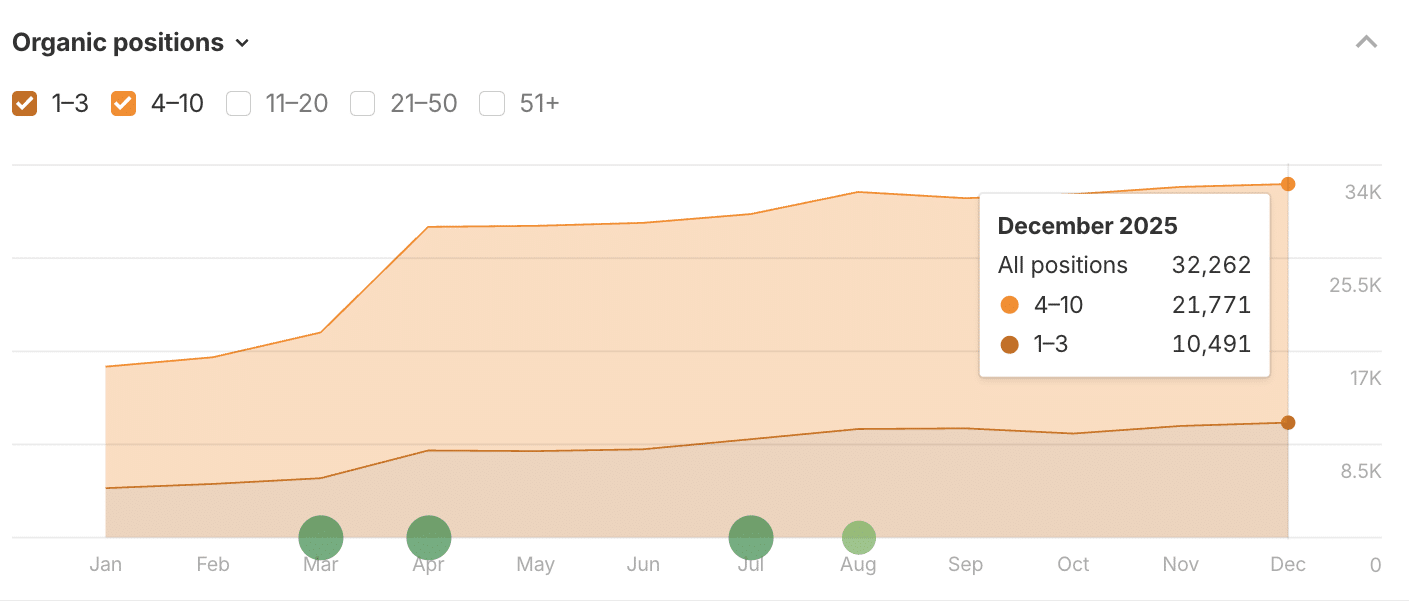The image size is (1409, 607).
Task: Click the green update marker at Jul
Action: [751, 538]
